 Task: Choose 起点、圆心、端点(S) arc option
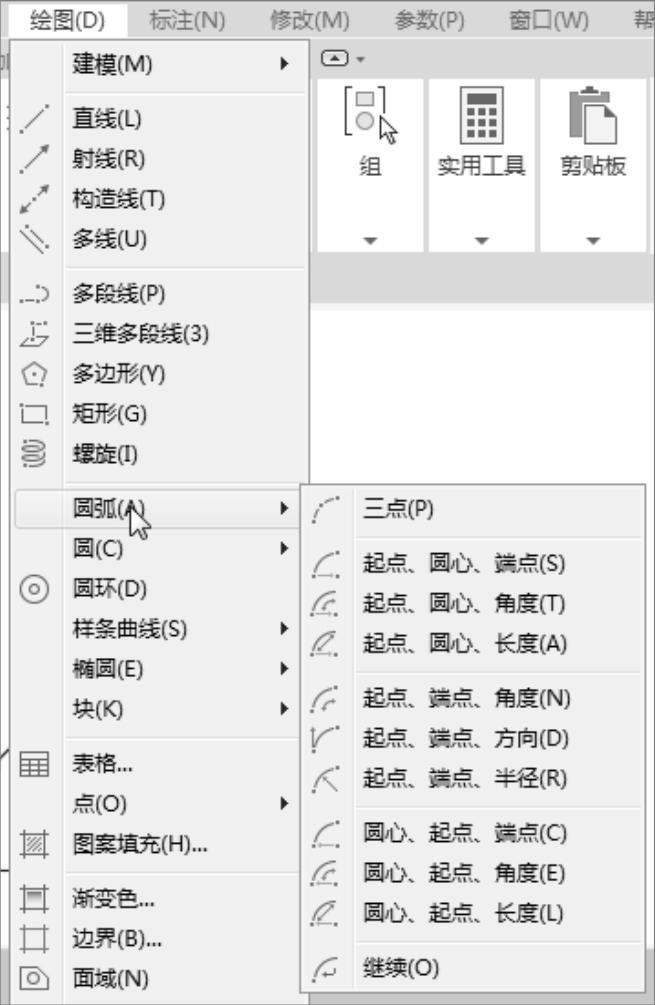coord(464,564)
